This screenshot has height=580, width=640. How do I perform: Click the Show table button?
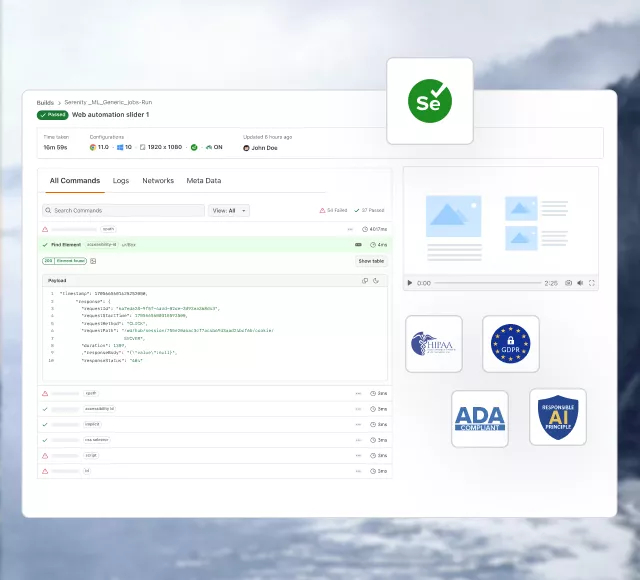[371, 261]
